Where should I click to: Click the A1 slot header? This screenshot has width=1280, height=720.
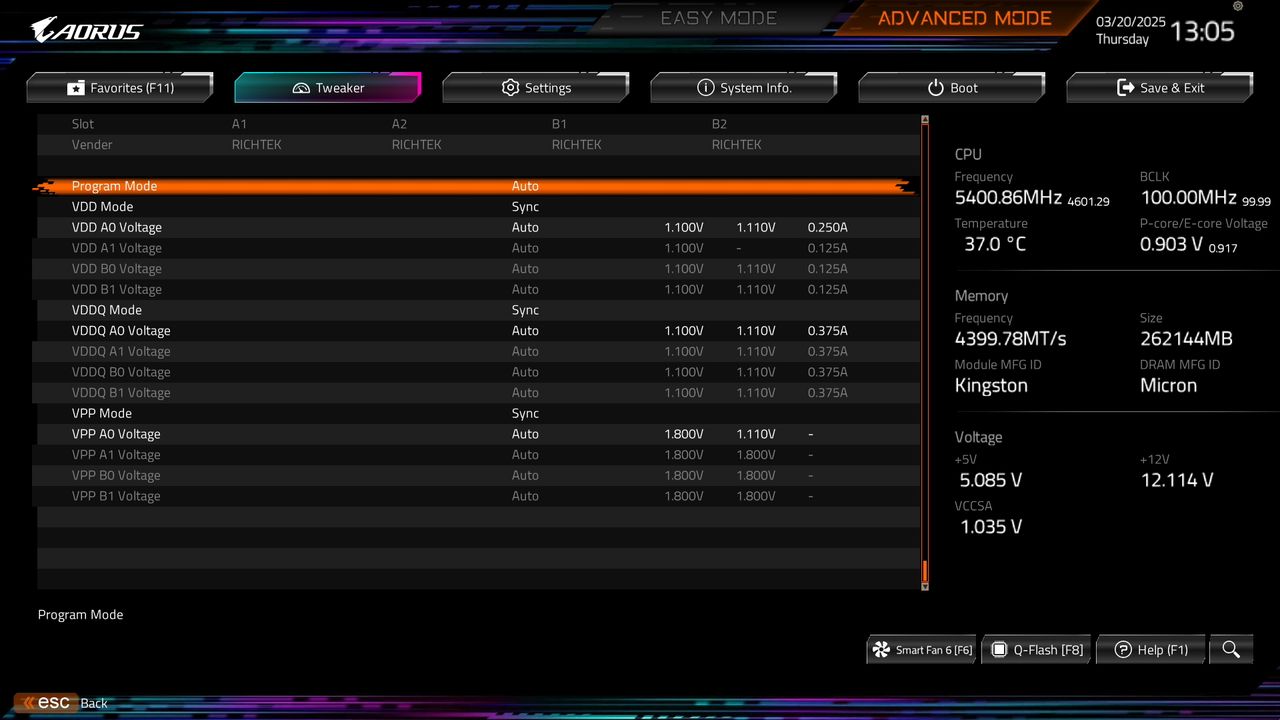click(x=239, y=124)
